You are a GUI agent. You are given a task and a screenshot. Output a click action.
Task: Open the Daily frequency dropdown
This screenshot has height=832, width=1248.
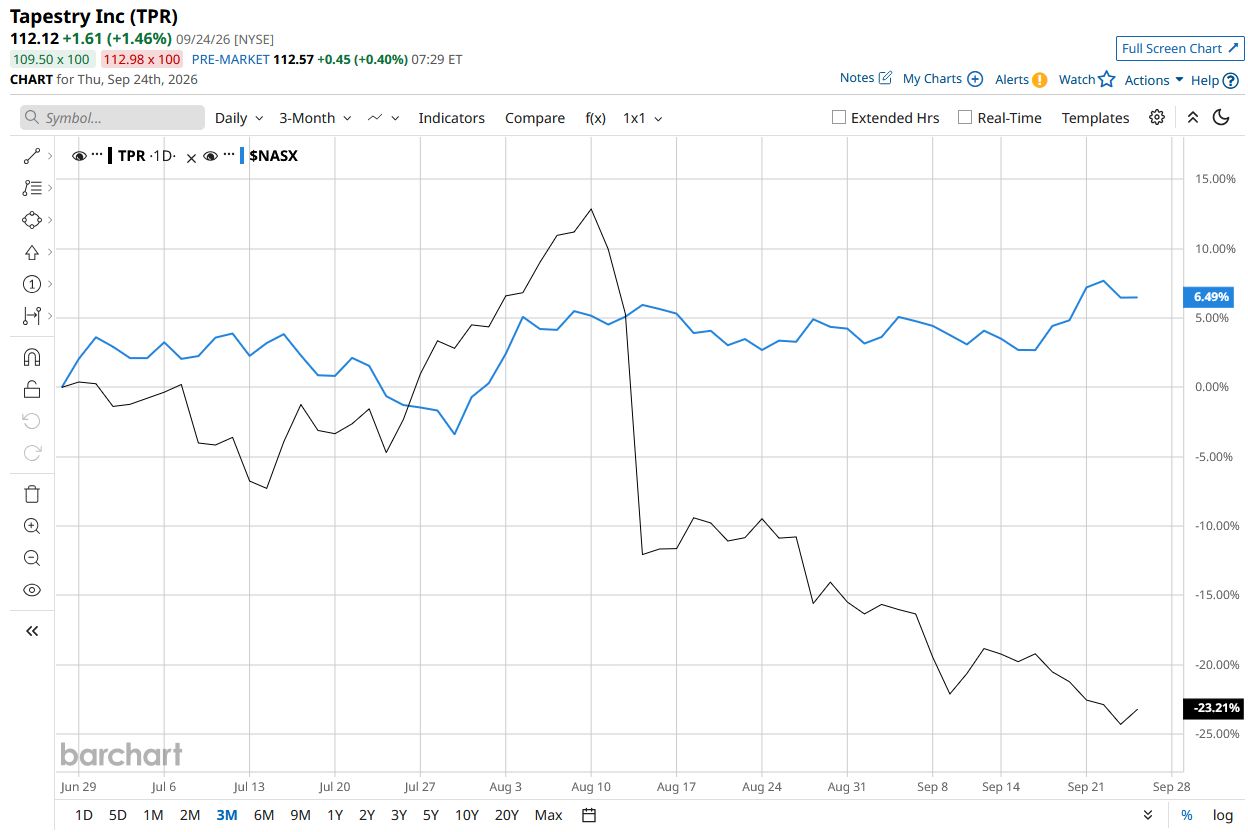pyautogui.click(x=239, y=118)
